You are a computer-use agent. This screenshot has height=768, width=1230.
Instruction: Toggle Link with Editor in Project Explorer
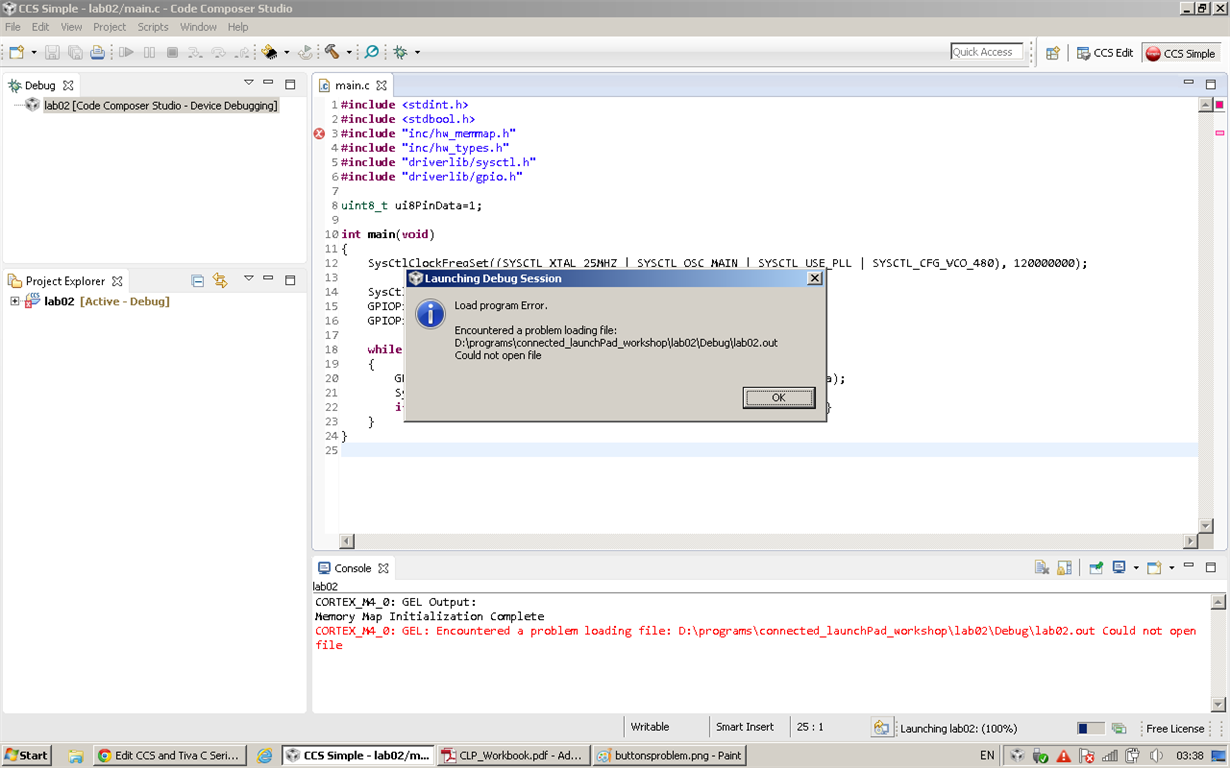pyautogui.click(x=220, y=281)
